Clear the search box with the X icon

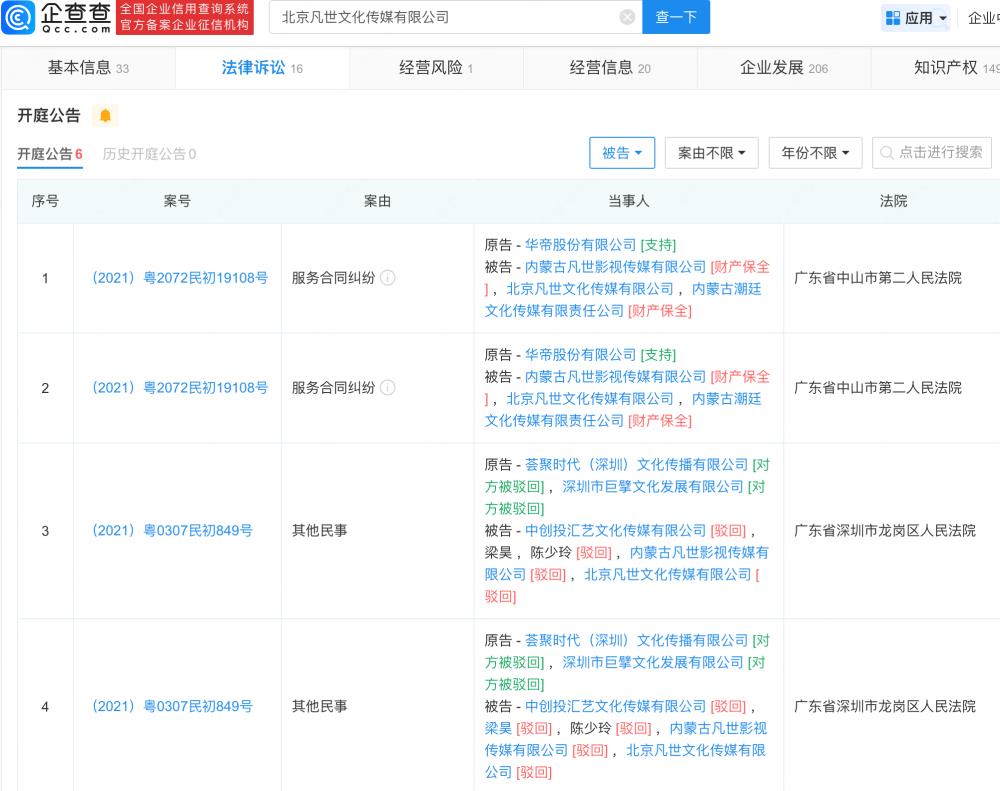[627, 17]
